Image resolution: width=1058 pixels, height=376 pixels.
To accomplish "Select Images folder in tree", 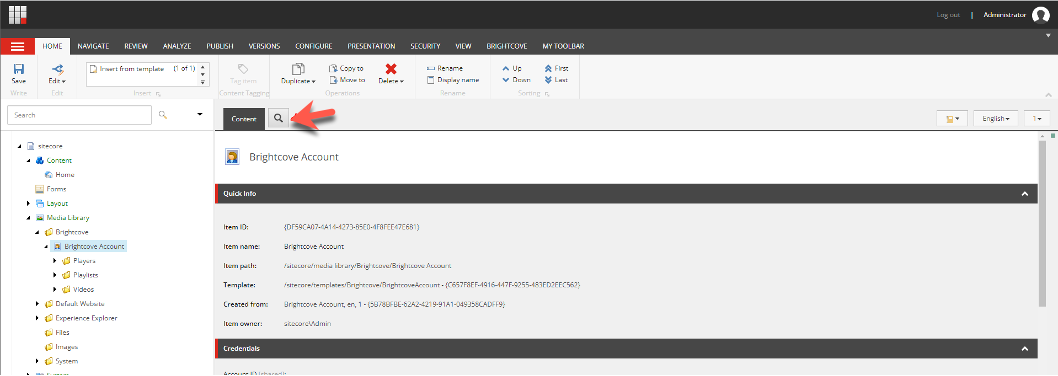I will (66, 347).
